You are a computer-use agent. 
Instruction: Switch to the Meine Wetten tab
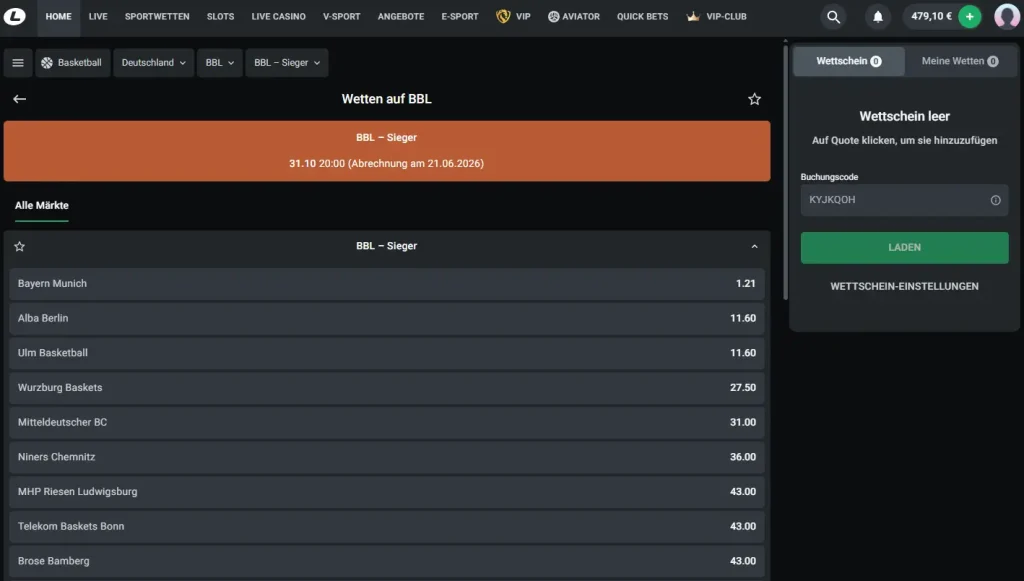959,61
